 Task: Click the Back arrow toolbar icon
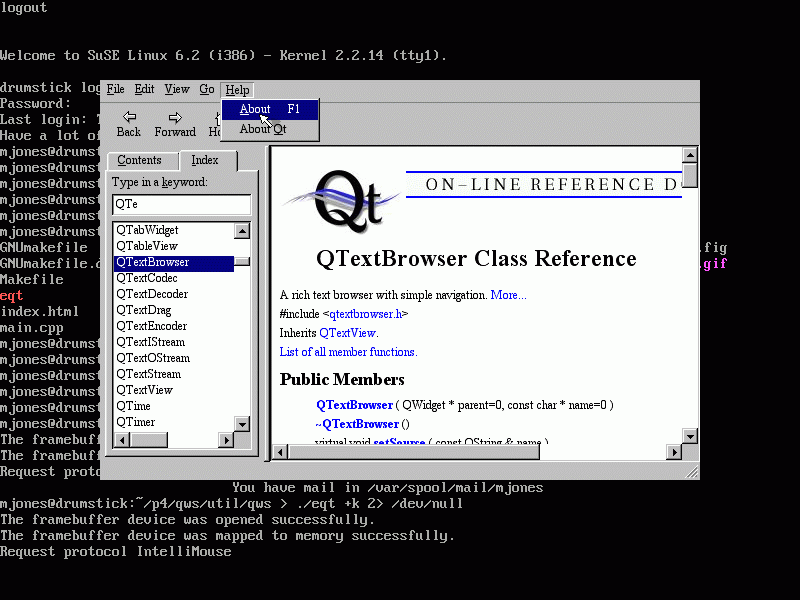(x=129, y=118)
